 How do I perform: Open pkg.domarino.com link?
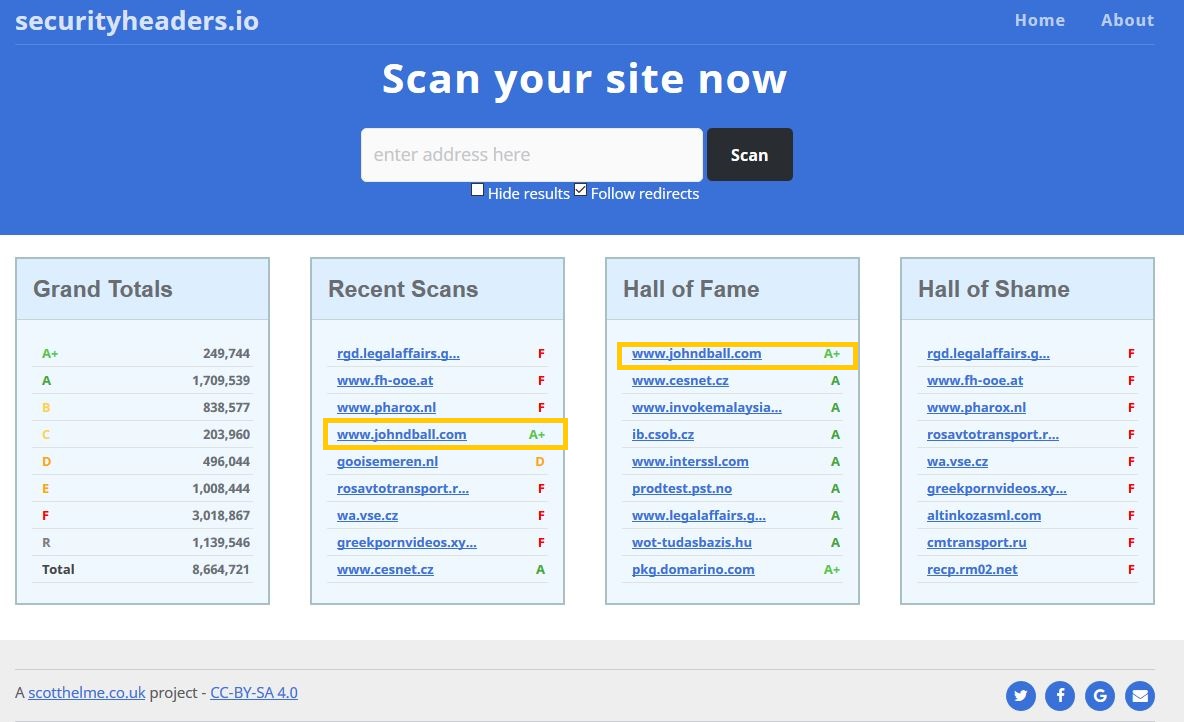click(x=693, y=569)
